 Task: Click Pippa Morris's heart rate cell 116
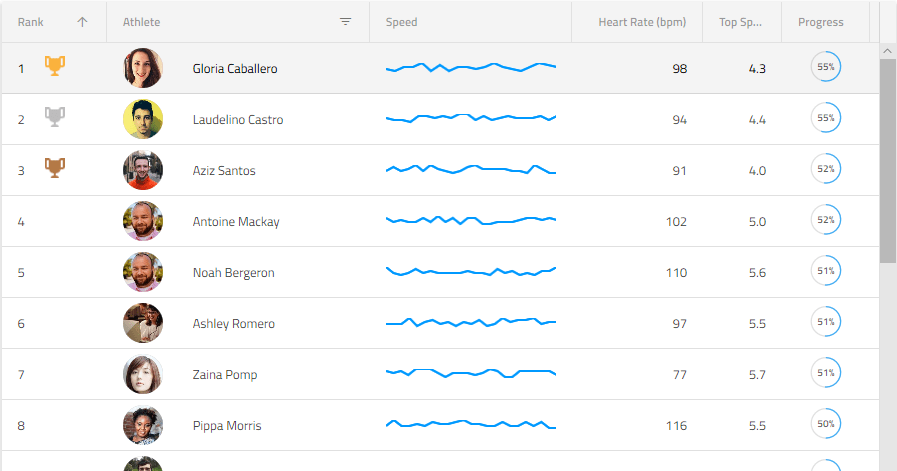tap(676, 426)
